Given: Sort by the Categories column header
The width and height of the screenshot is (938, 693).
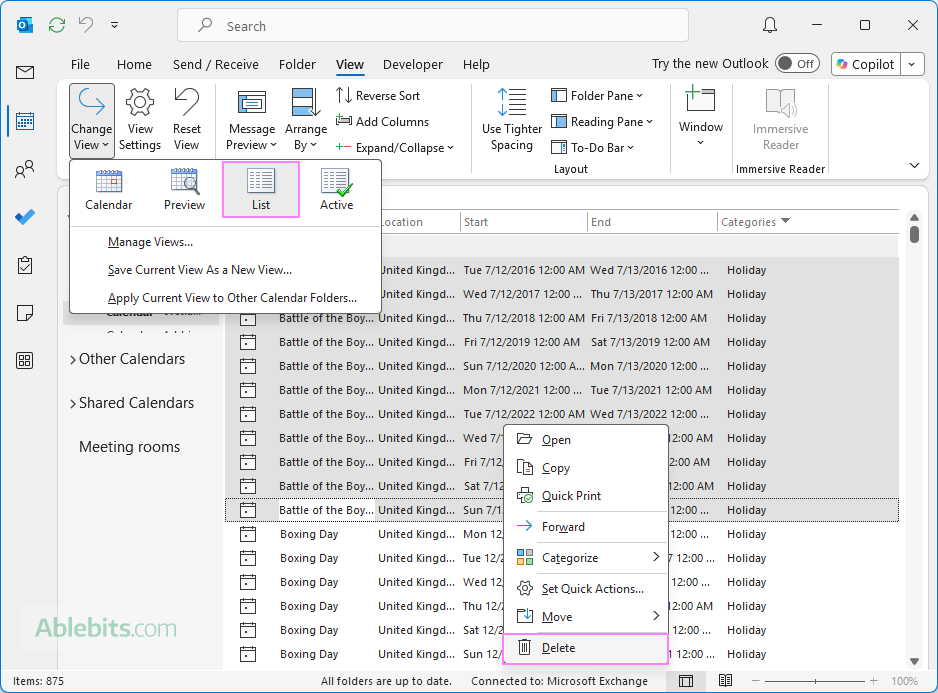Looking at the screenshot, I should [x=808, y=222].
